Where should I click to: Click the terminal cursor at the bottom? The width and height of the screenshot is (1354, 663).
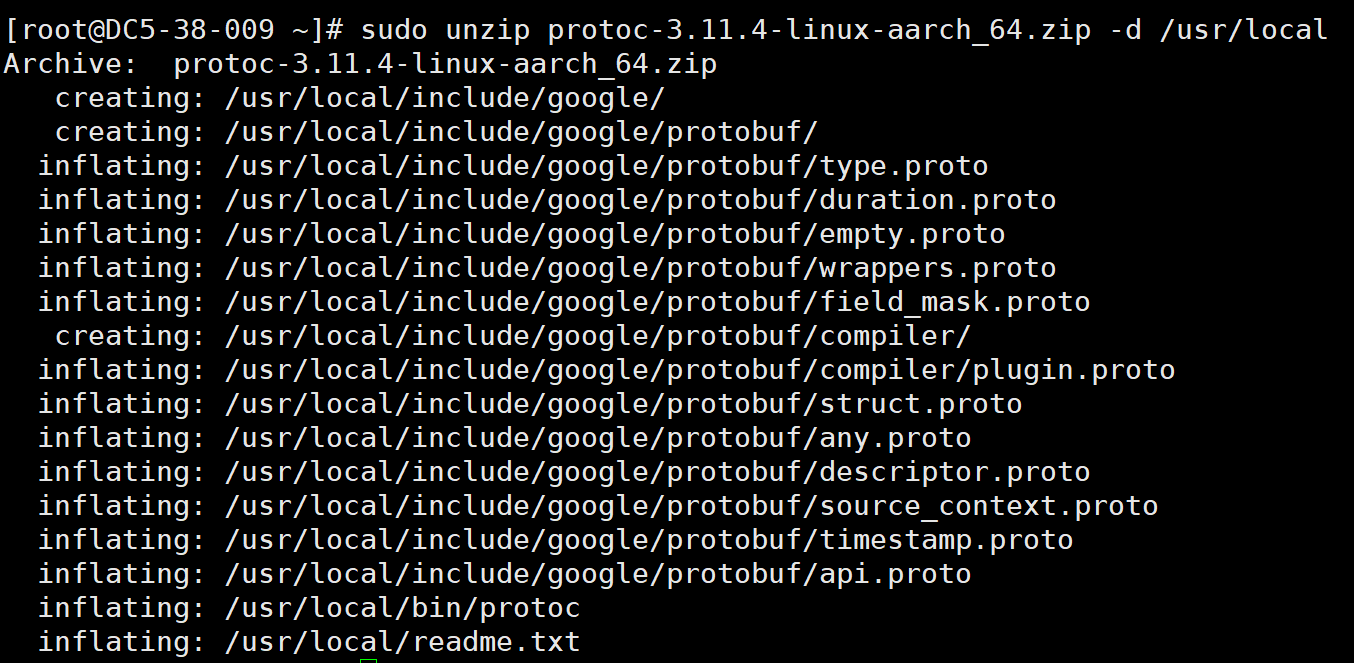[x=369, y=660]
